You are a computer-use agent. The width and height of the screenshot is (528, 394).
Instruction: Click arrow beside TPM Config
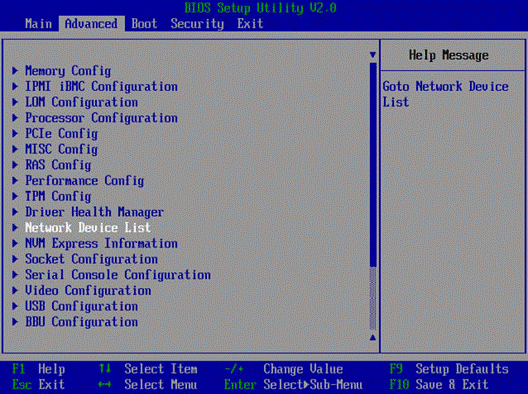coord(15,196)
